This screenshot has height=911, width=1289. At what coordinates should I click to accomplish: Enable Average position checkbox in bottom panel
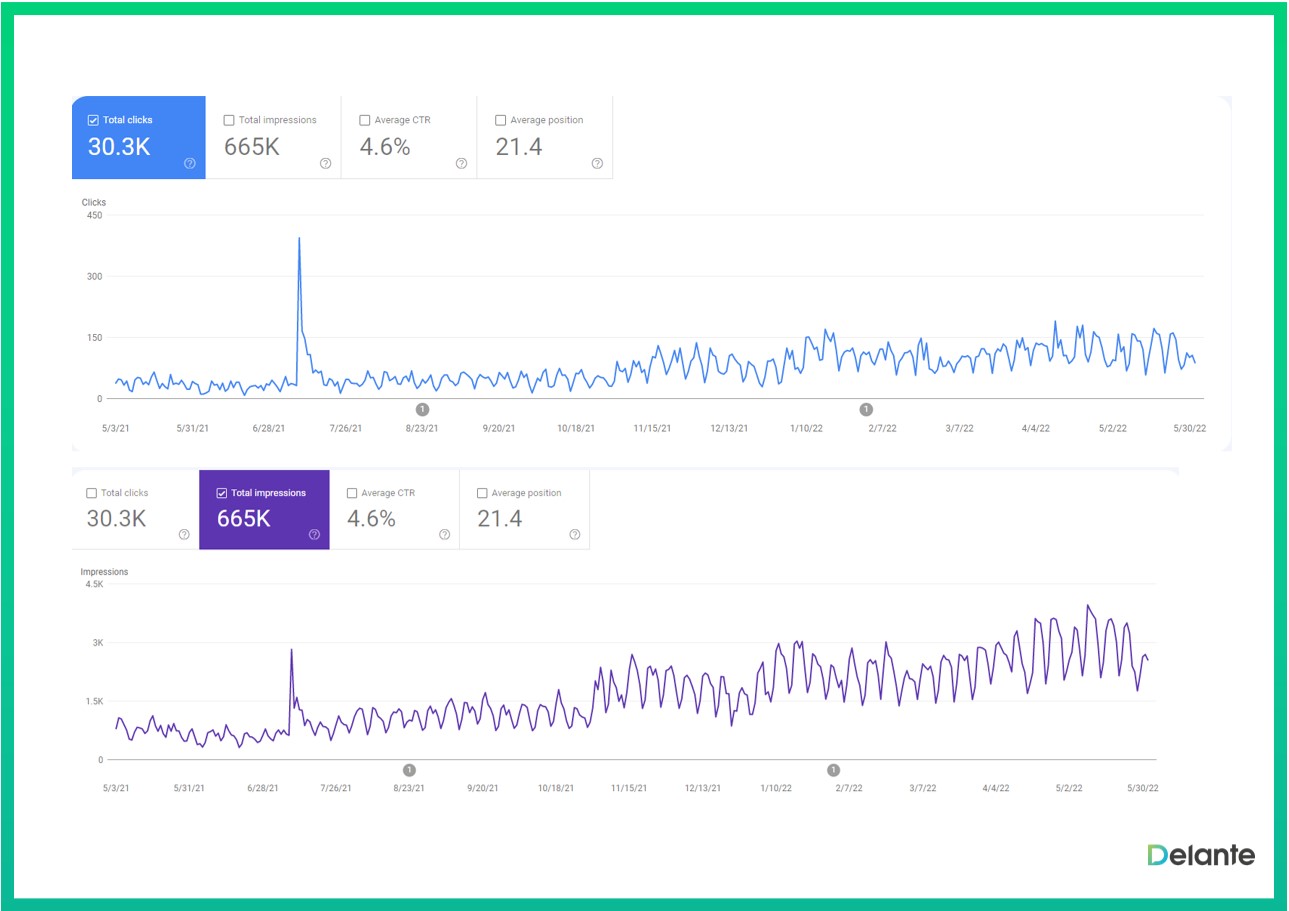[482, 493]
